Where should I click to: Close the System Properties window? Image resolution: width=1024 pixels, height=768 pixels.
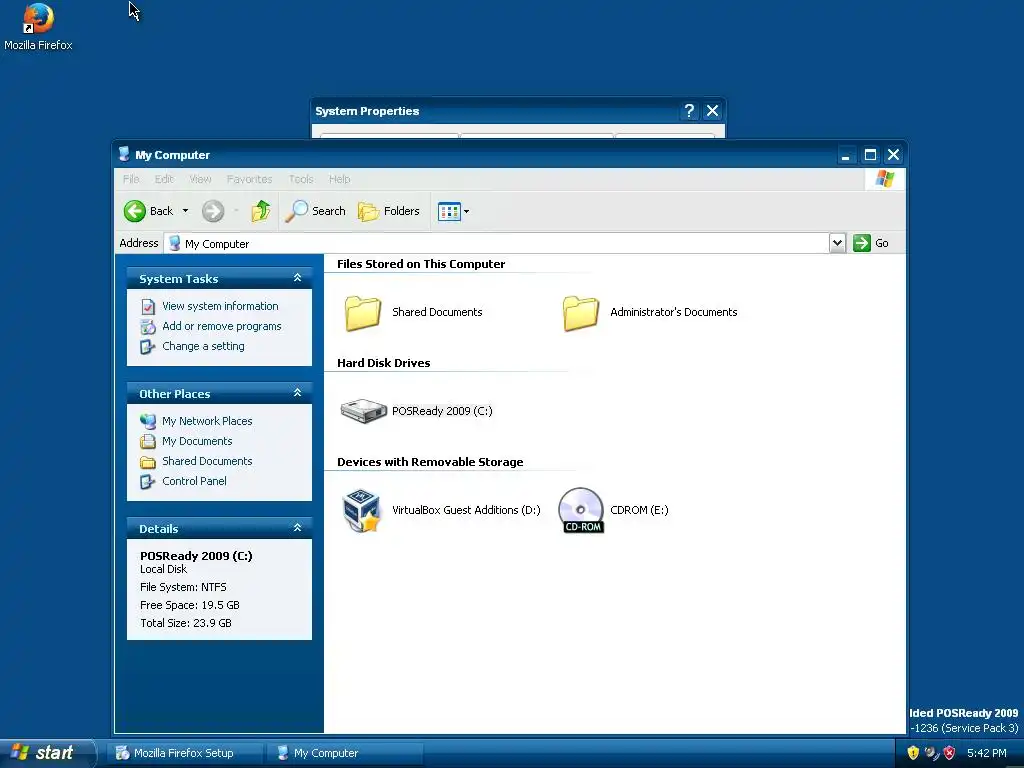pos(712,111)
